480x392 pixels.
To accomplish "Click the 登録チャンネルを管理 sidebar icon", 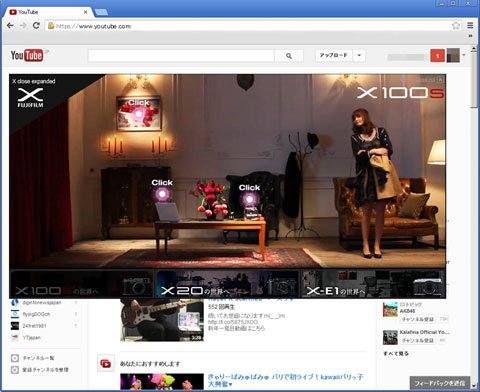I will coord(15,370).
